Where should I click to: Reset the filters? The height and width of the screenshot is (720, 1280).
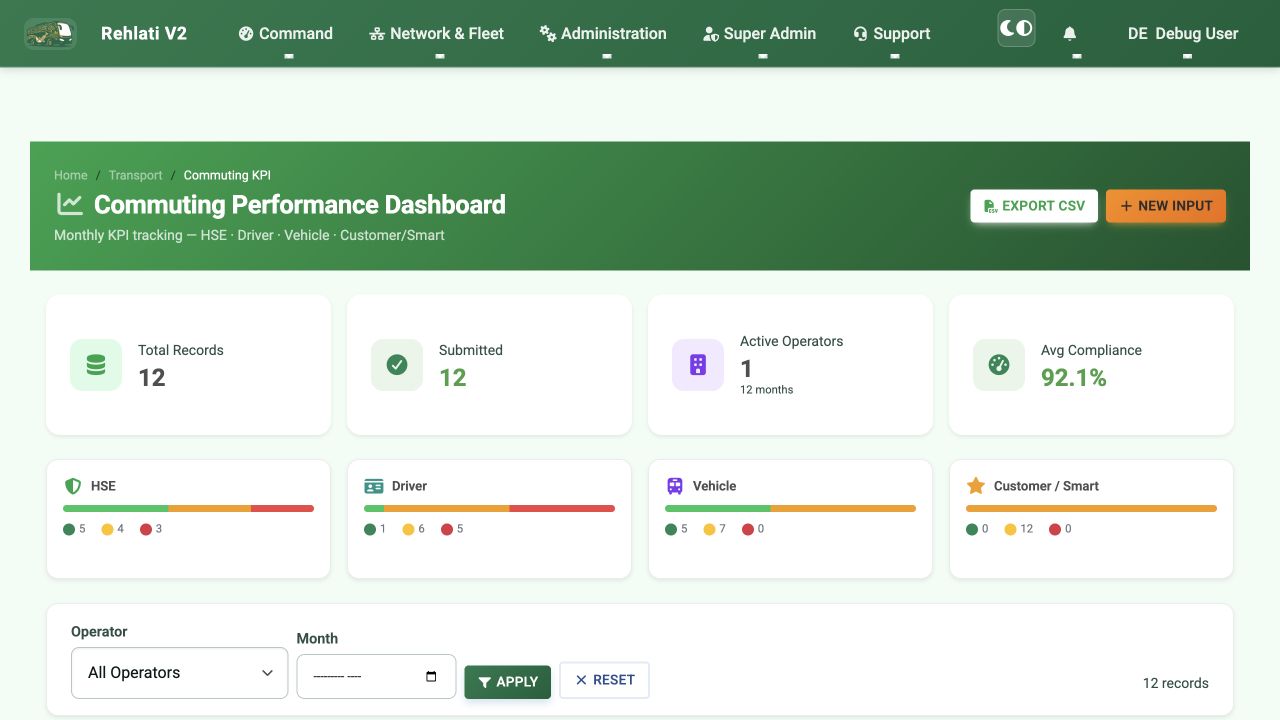point(604,680)
